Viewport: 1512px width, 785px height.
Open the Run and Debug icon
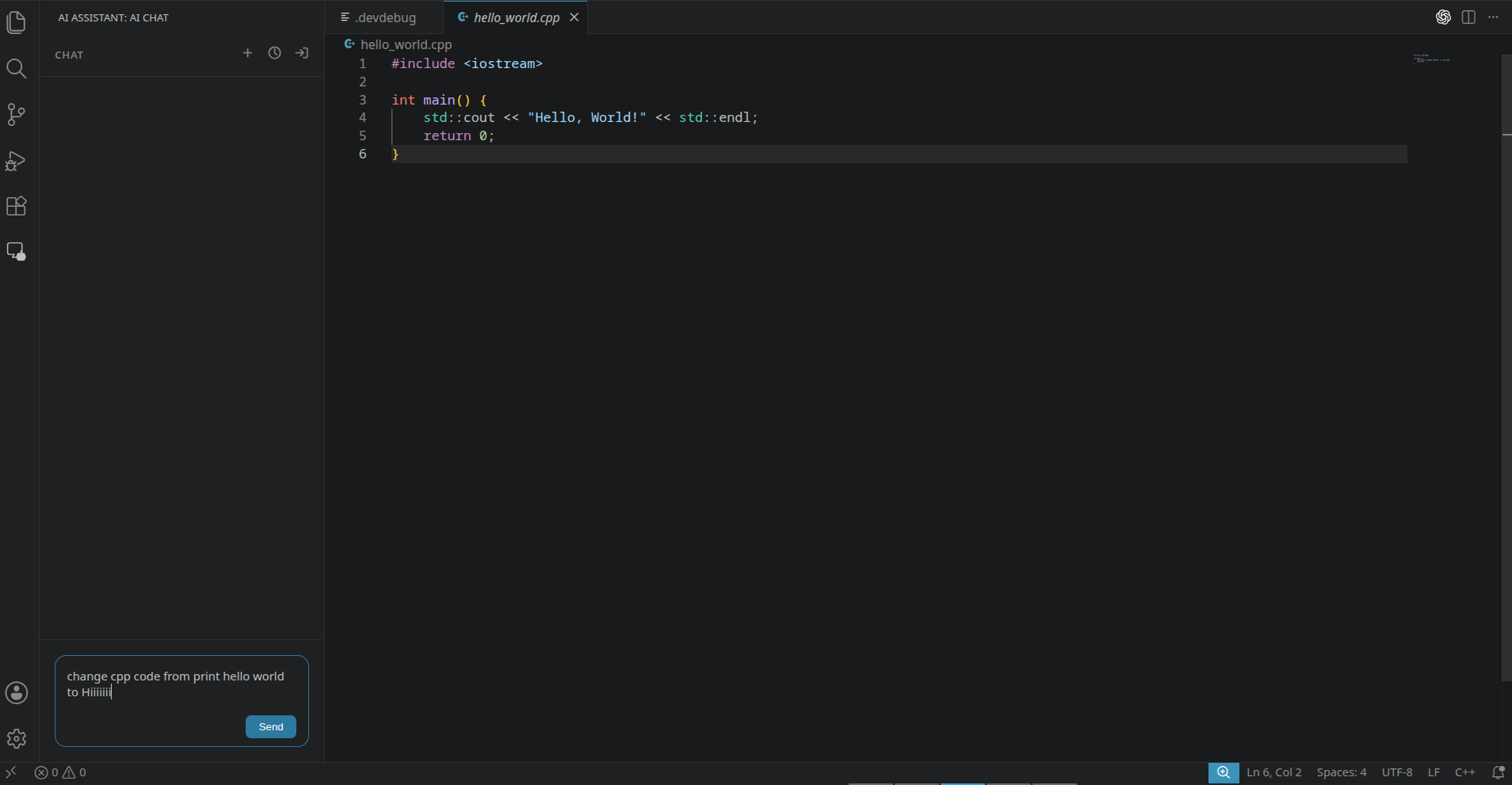(17, 161)
